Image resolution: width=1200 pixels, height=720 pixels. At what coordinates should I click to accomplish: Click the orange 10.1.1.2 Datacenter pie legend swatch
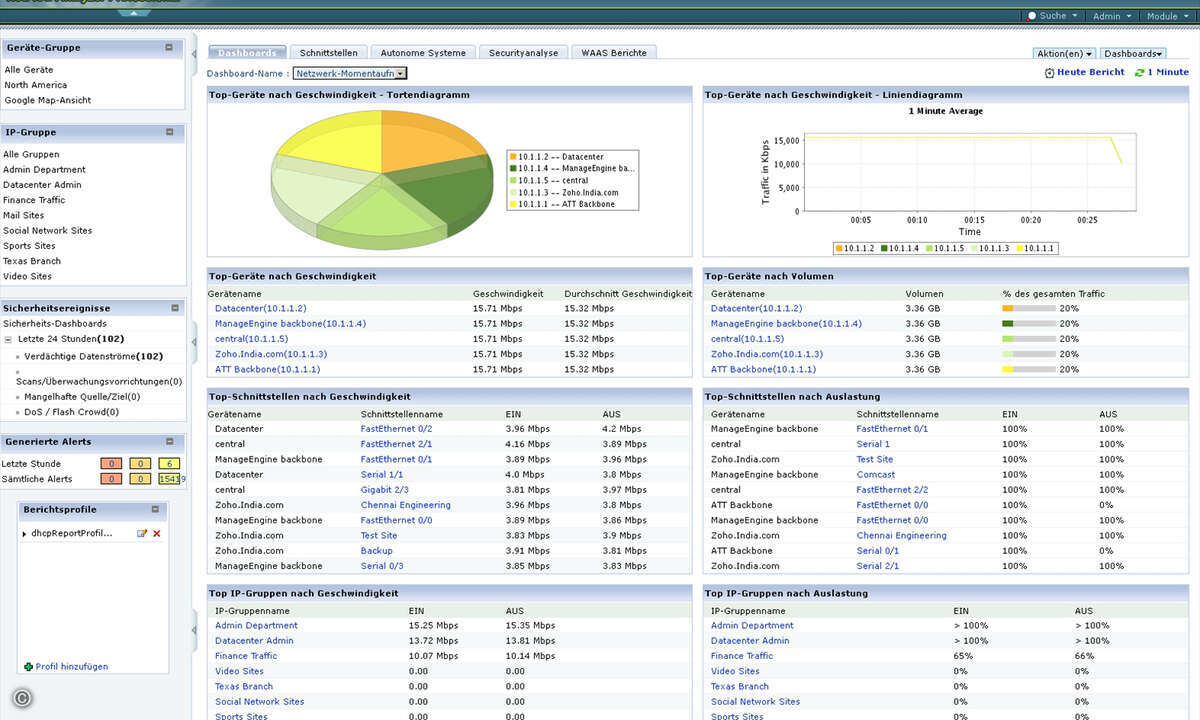[513, 157]
